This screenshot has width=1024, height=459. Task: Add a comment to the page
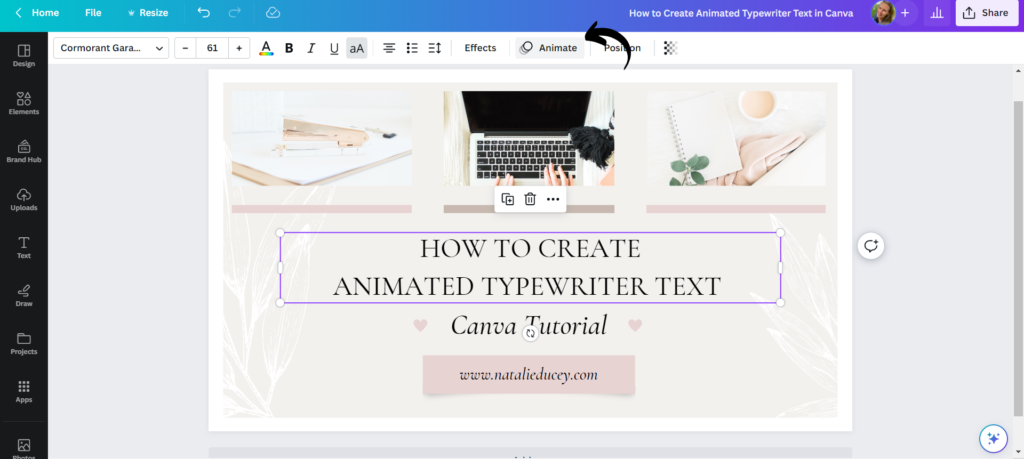(871, 245)
